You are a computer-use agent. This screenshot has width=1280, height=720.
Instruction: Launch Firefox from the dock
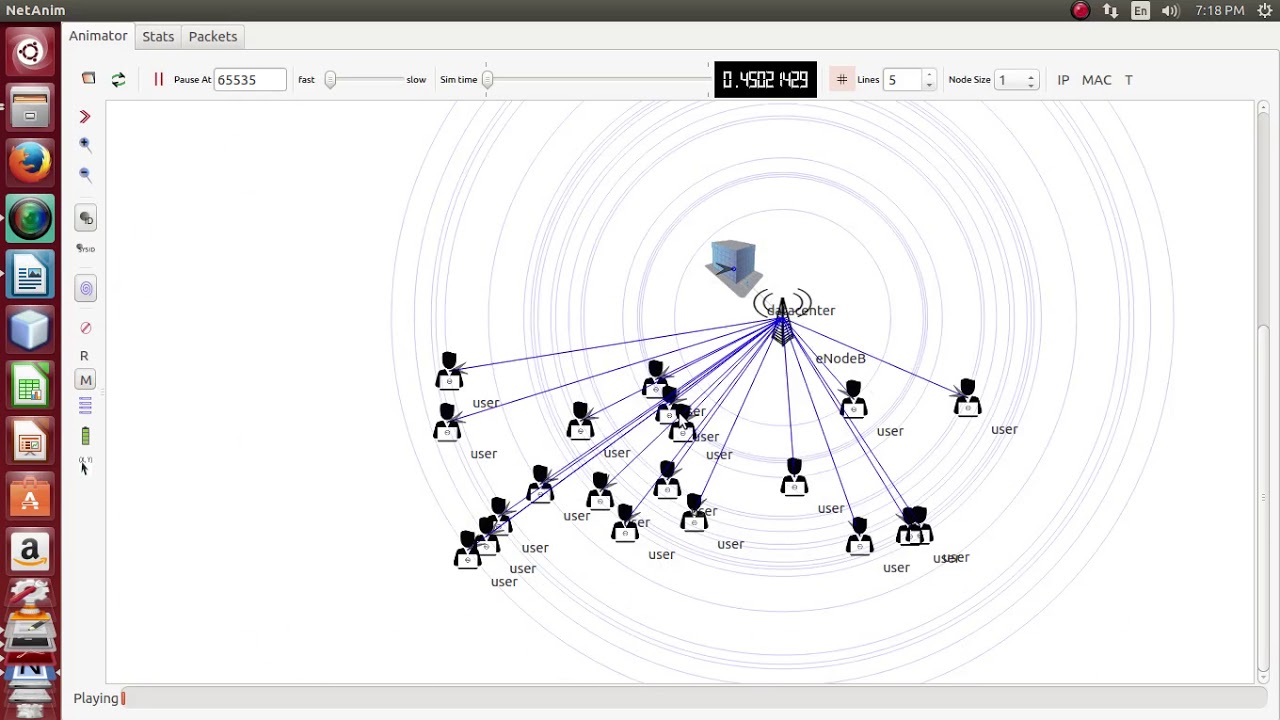(x=30, y=162)
